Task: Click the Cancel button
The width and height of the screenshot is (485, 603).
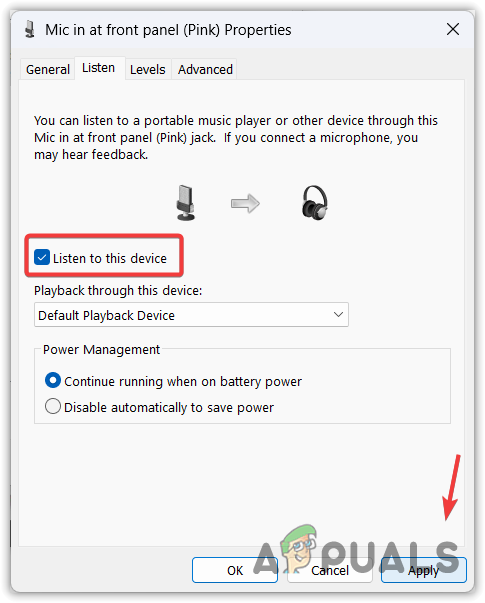Action: [x=330, y=570]
